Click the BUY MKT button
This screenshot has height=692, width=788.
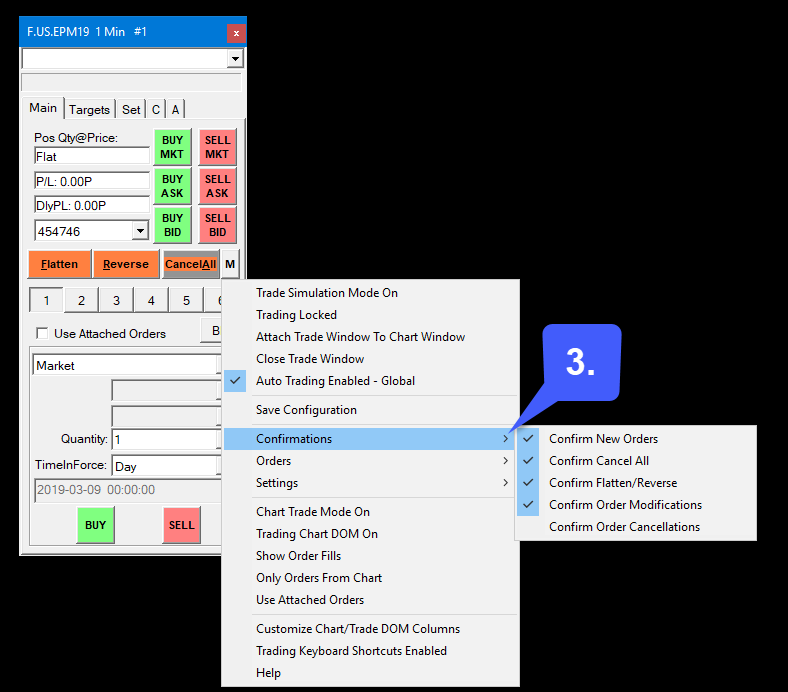point(172,147)
